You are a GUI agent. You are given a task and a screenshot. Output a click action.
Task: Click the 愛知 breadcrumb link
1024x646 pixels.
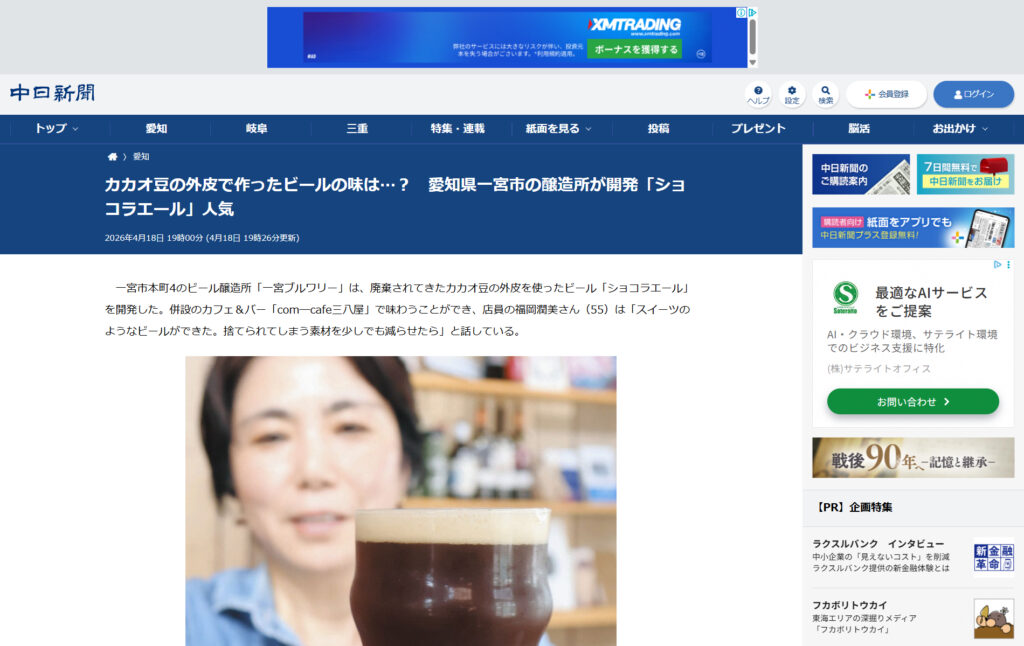pos(141,157)
